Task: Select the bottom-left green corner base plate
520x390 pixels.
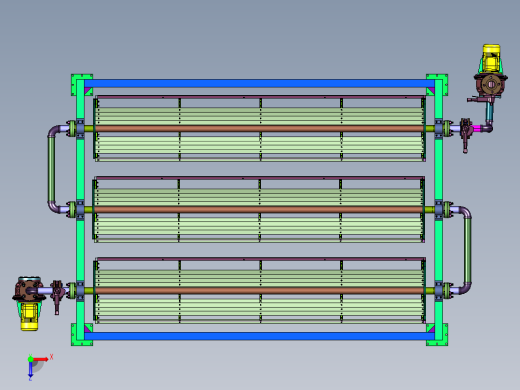Action: (x=74, y=335)
